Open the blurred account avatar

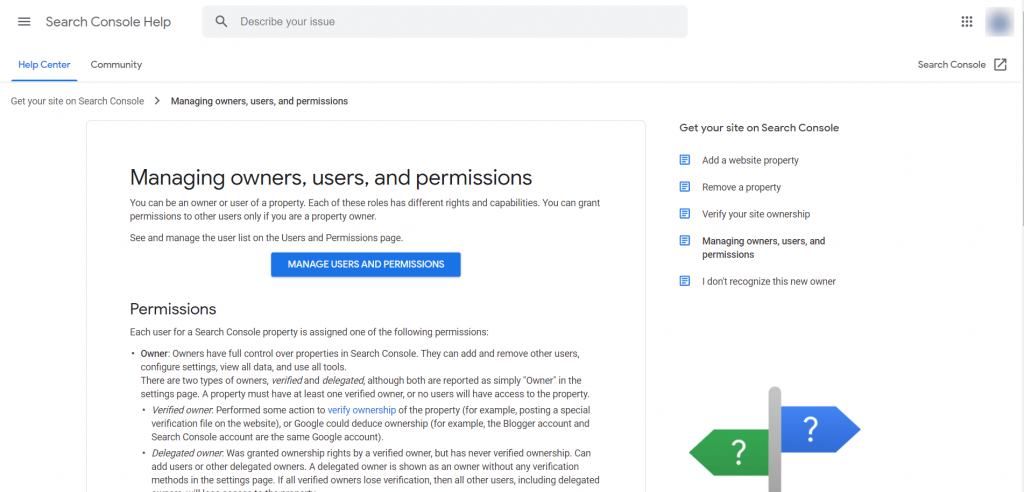999,22
